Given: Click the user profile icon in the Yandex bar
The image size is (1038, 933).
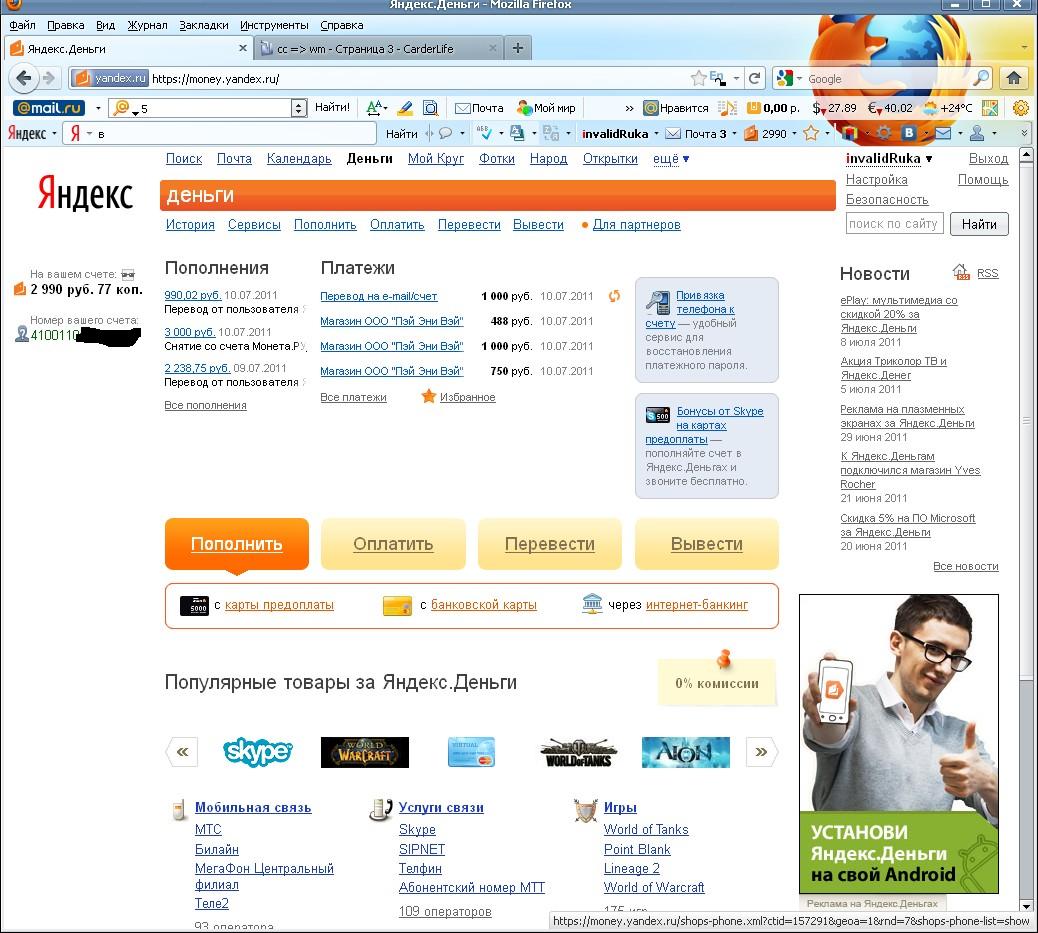Looking at the screenshot, I should pos(976,133).
